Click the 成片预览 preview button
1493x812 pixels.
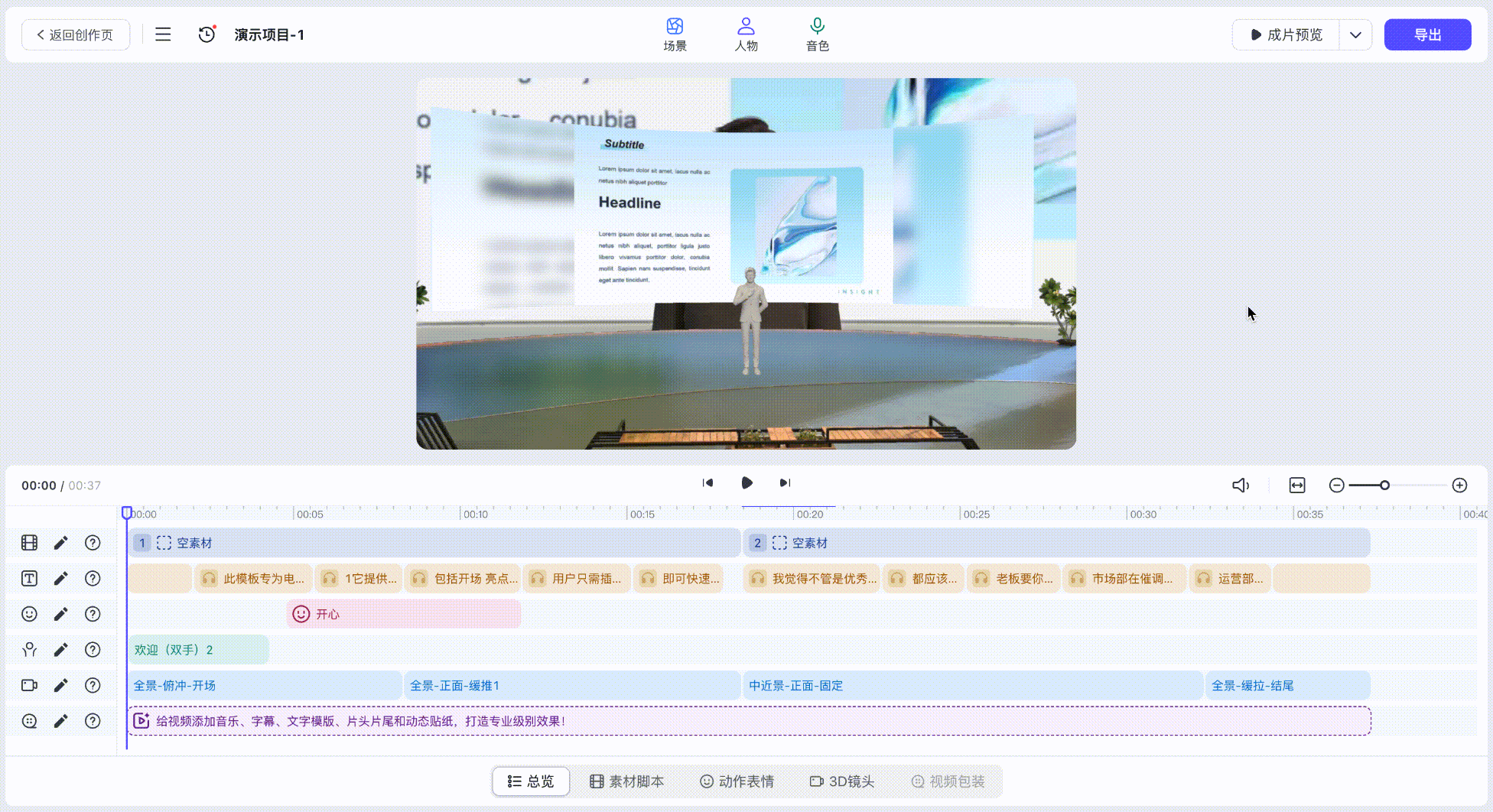pyautogui.click(x=1286, y=34)
